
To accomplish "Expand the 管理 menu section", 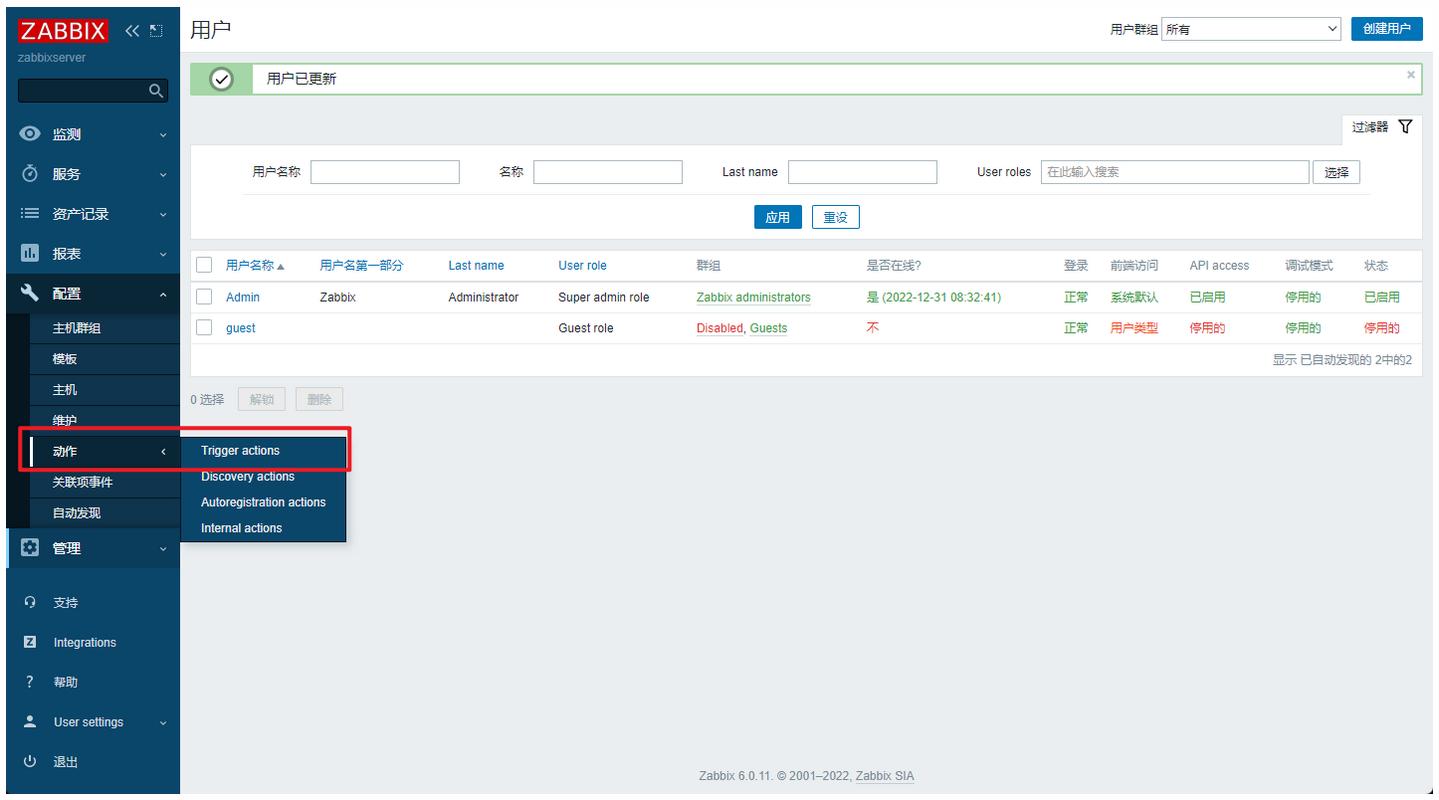I will point(163,549).
